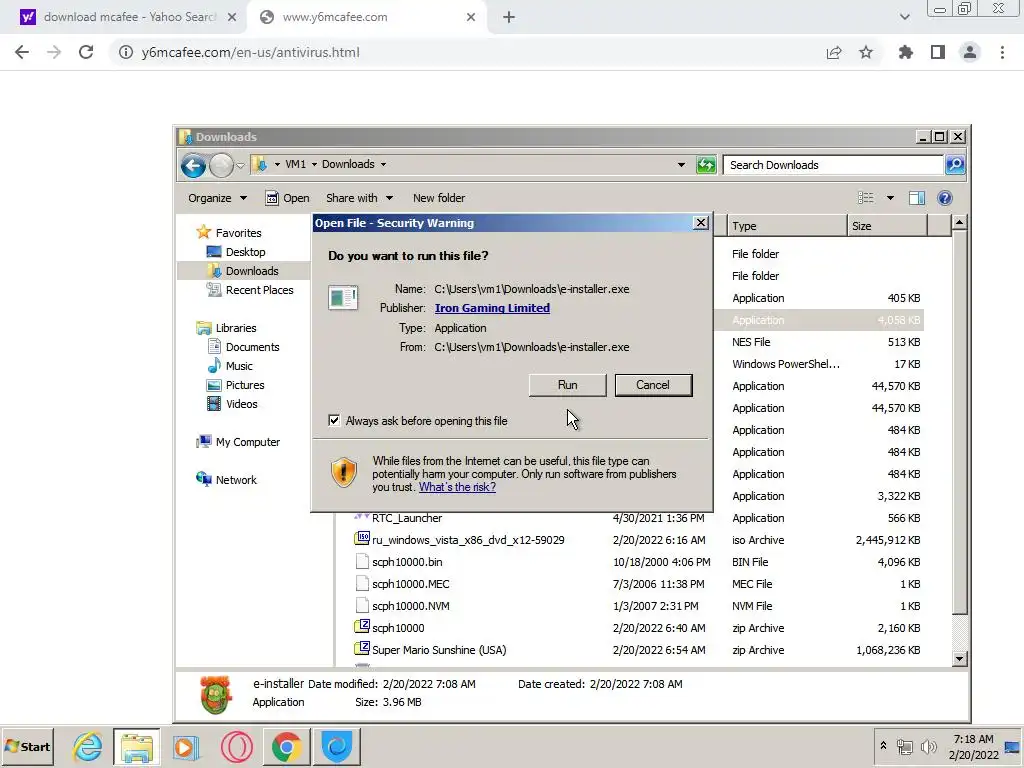Click What's the risk? link
The image size is (1024, 768).
[x=457, y=487]
